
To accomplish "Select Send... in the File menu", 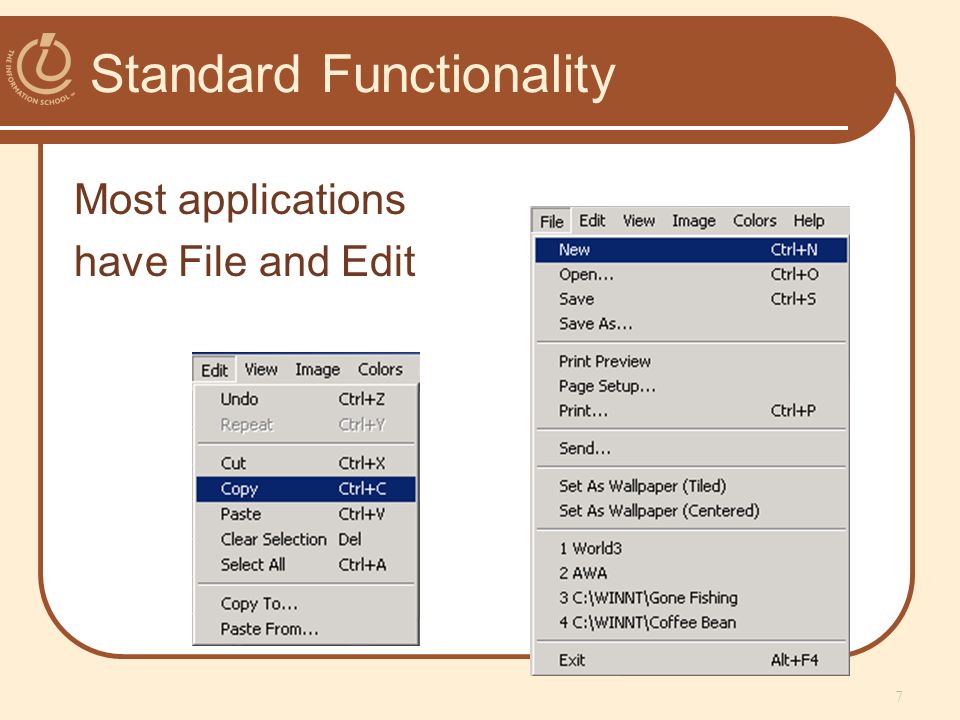I will tap(691, 448).
